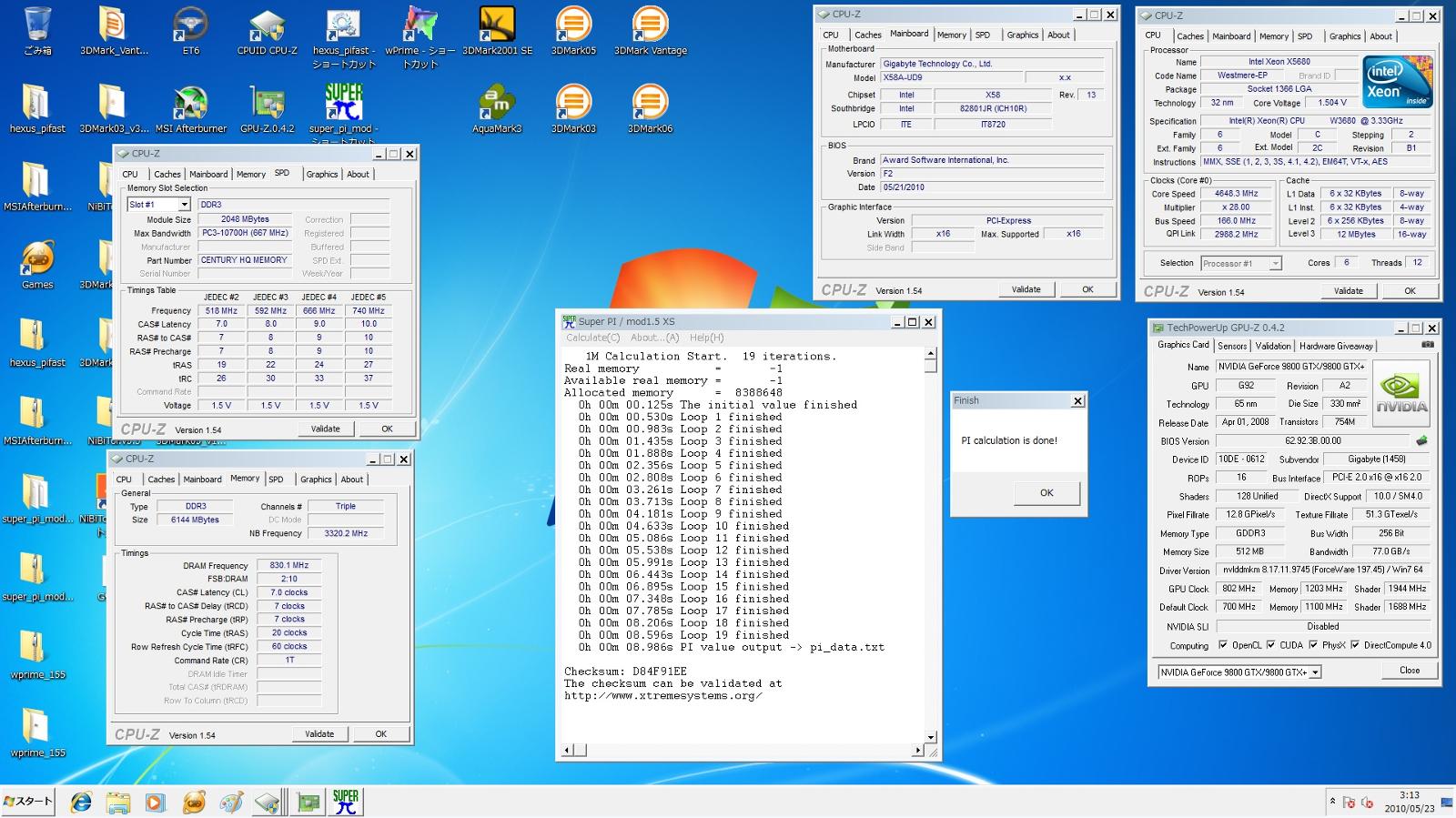
Task: Open the super_pi_mod shortcut icon
Action: tap(343, 113)
